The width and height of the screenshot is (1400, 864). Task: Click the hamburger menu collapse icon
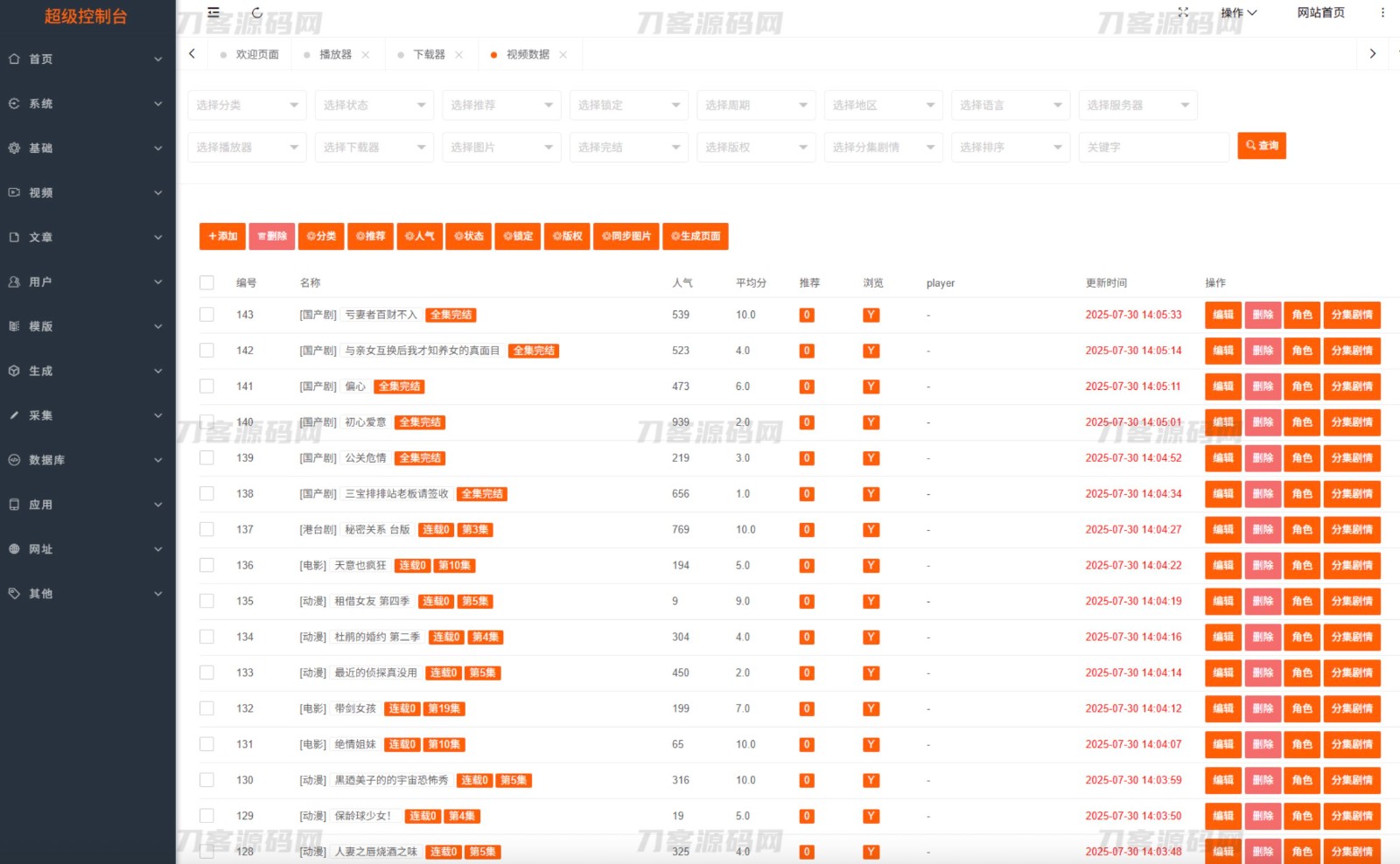tap(213, 13)
